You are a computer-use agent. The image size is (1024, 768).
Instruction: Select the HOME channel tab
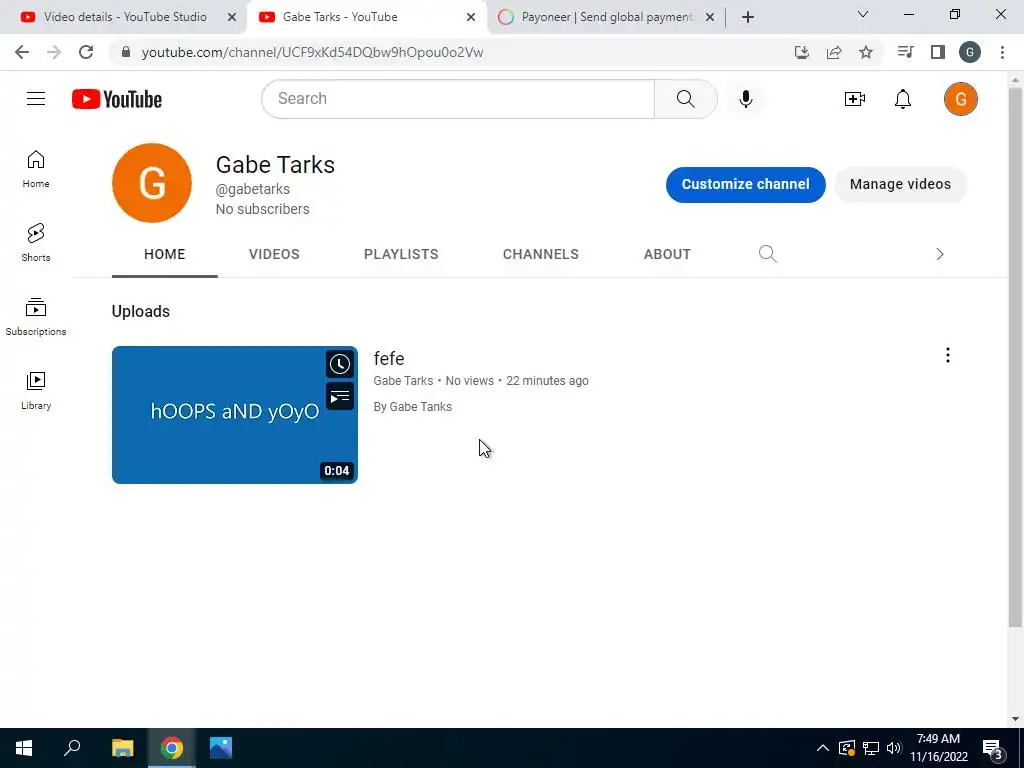pyautogui.click(x=165, y=254)
